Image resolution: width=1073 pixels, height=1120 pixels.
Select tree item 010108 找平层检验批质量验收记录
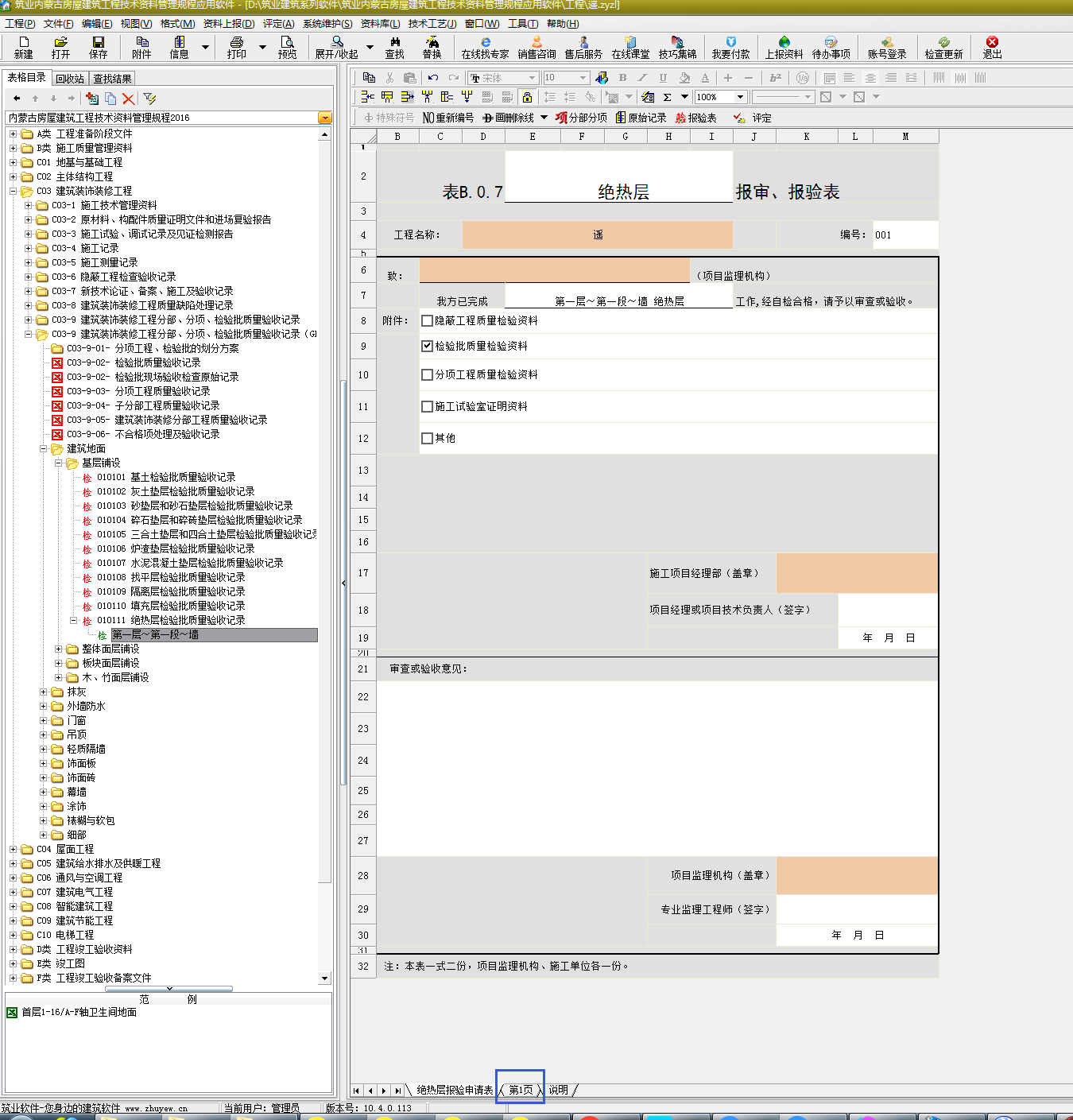171,578
